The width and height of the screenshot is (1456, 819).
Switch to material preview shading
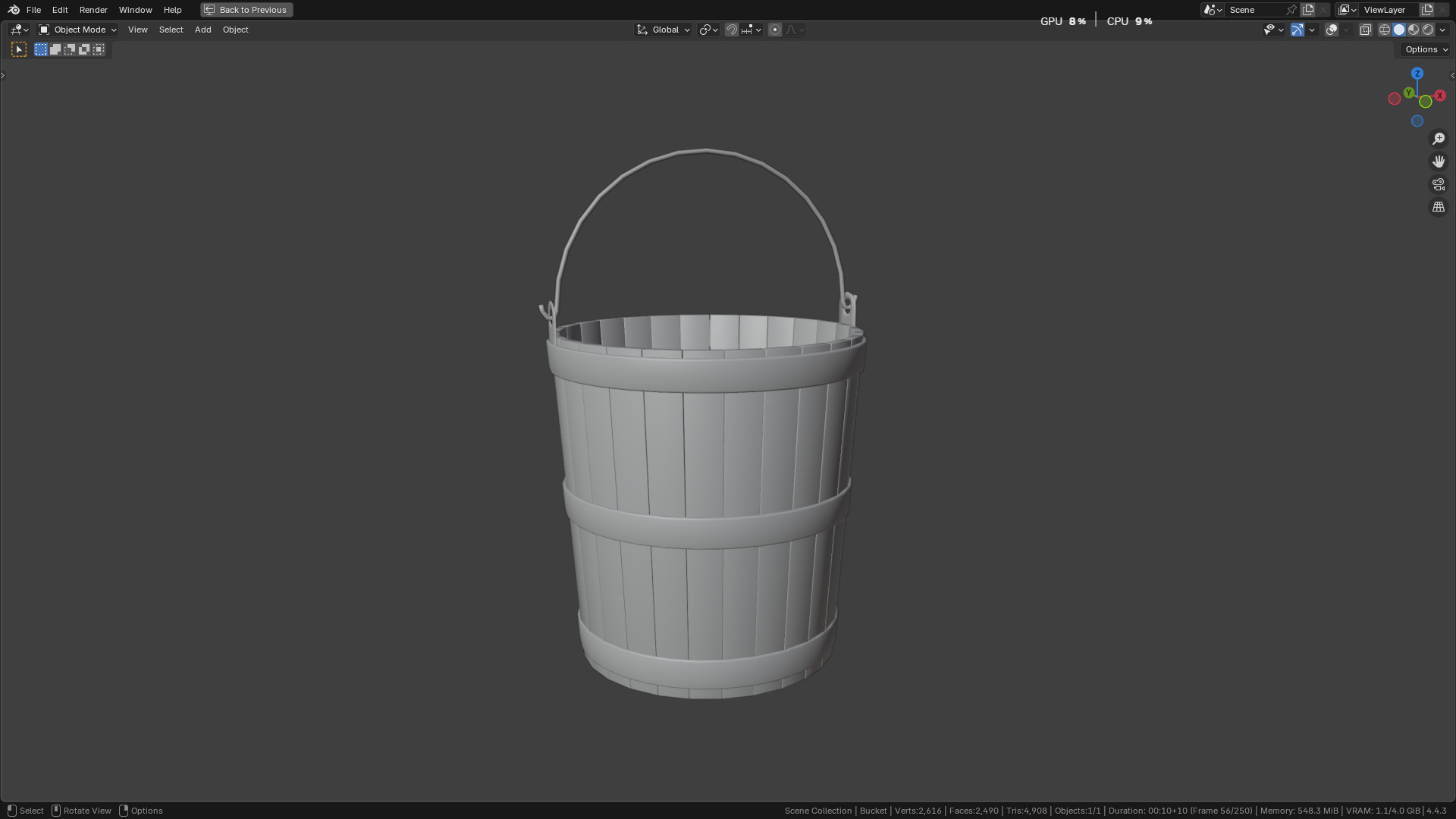point(1414,30)
